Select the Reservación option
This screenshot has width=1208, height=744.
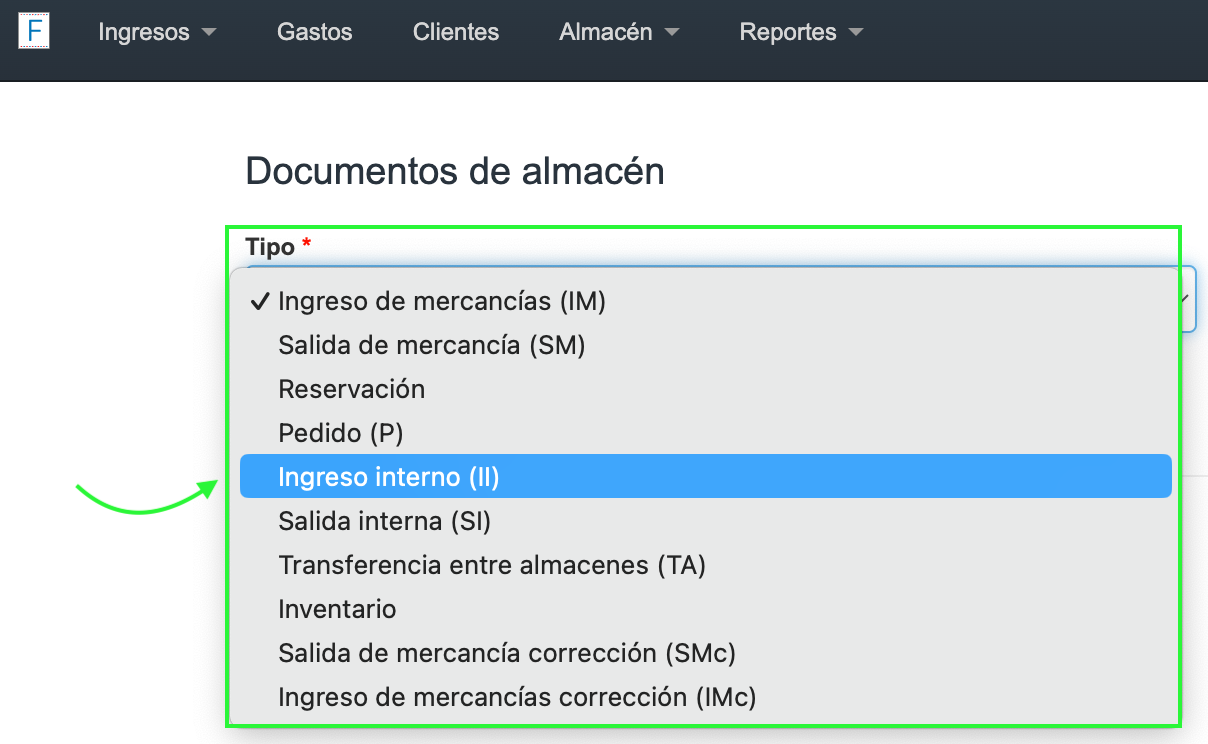point(352,389)
